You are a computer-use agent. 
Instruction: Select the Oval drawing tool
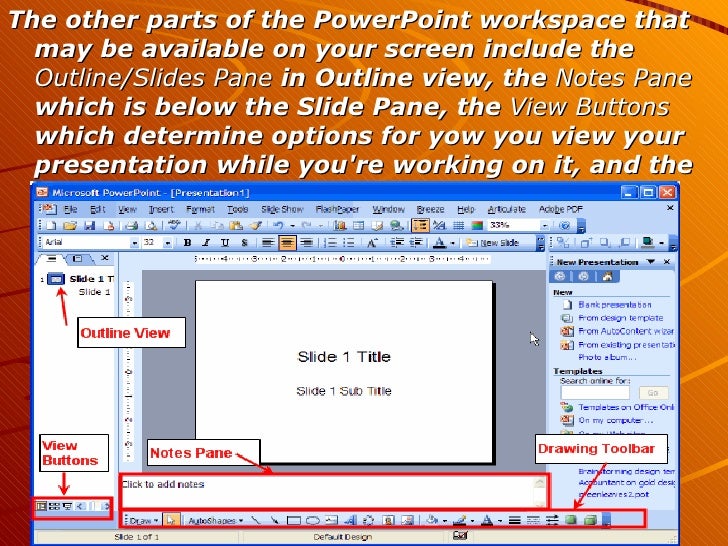point(313,520)
